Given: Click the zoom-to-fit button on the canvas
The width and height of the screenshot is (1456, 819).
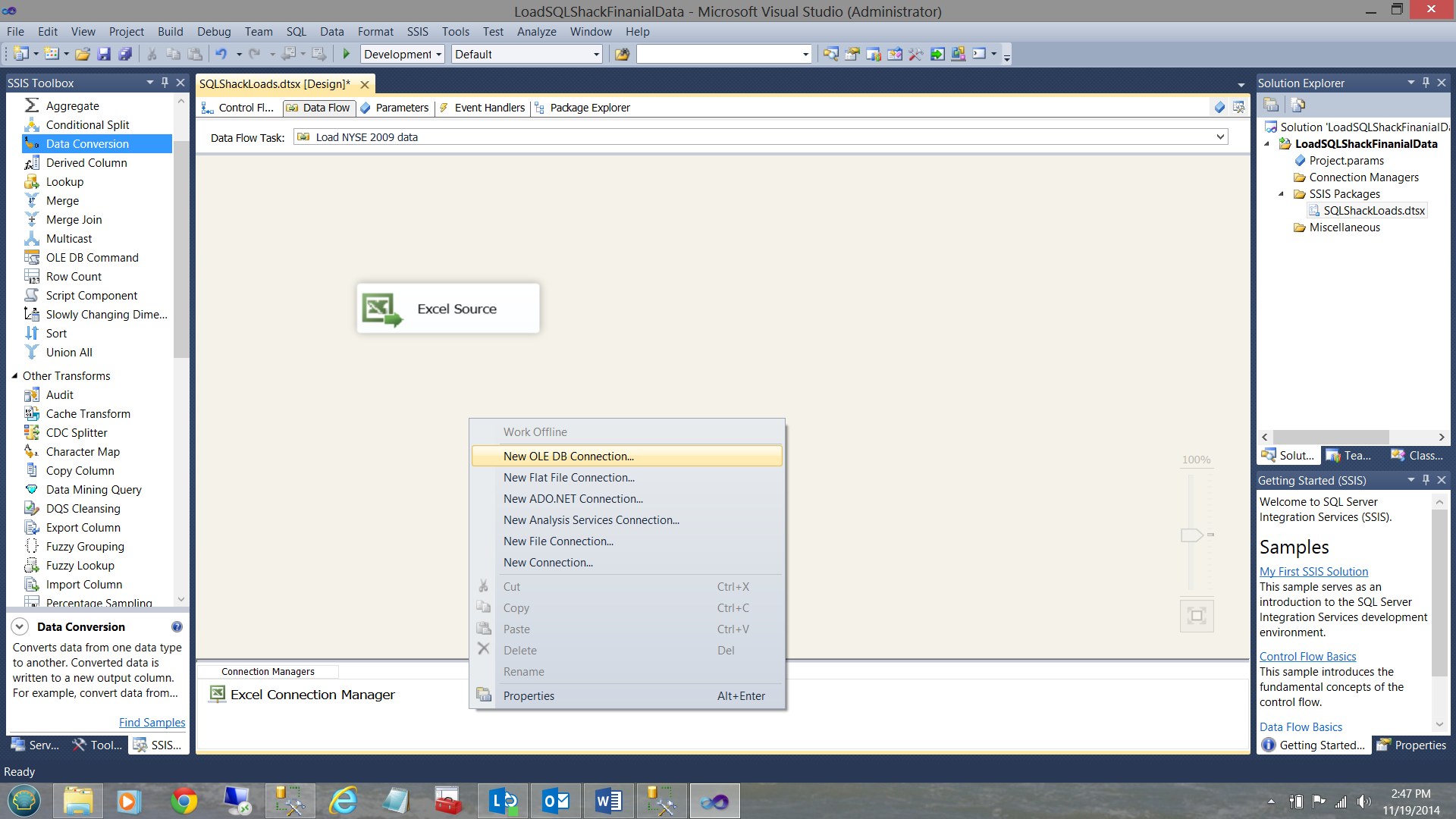Looking at the screenshot, I should (1197, 616).
